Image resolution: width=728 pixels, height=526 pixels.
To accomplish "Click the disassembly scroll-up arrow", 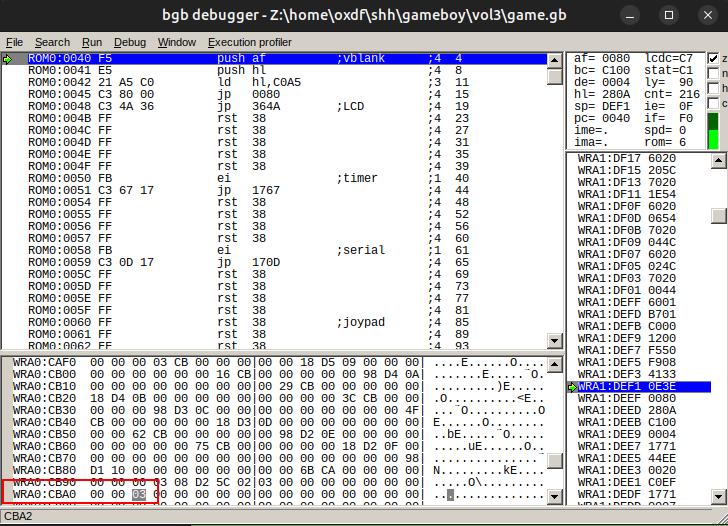I will [555, 59].
